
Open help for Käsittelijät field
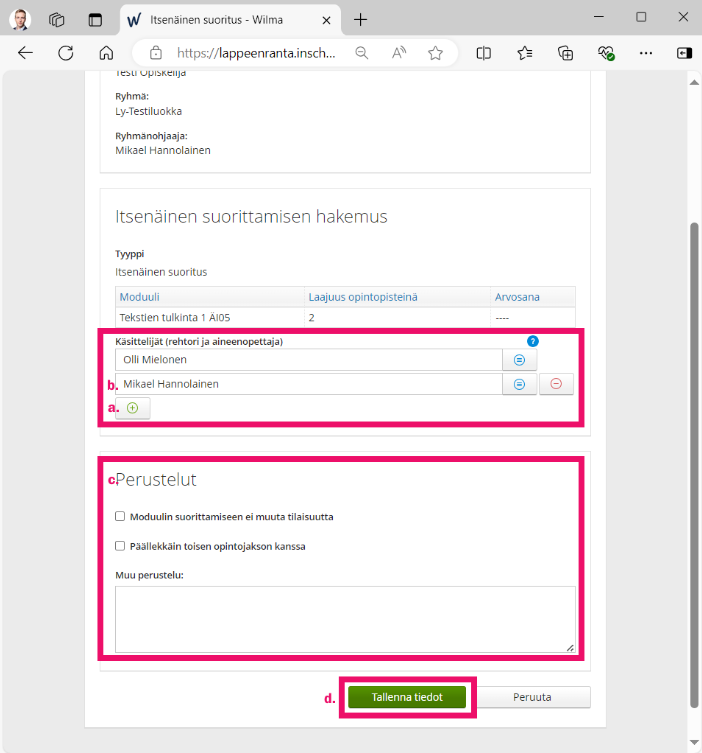point(533,341)
